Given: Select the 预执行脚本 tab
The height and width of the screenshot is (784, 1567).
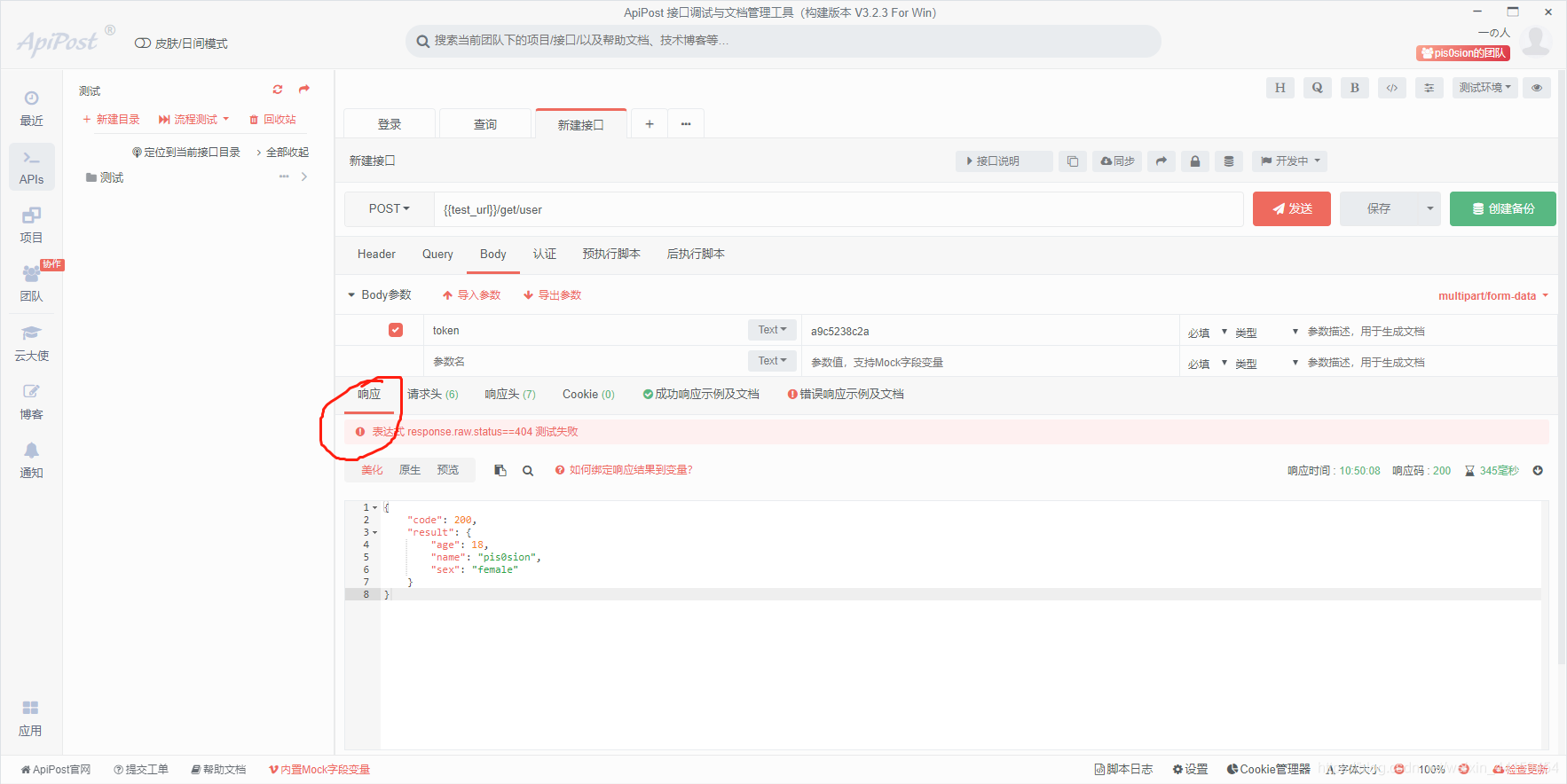Looking at the screenshot, I should click(611, 255).
